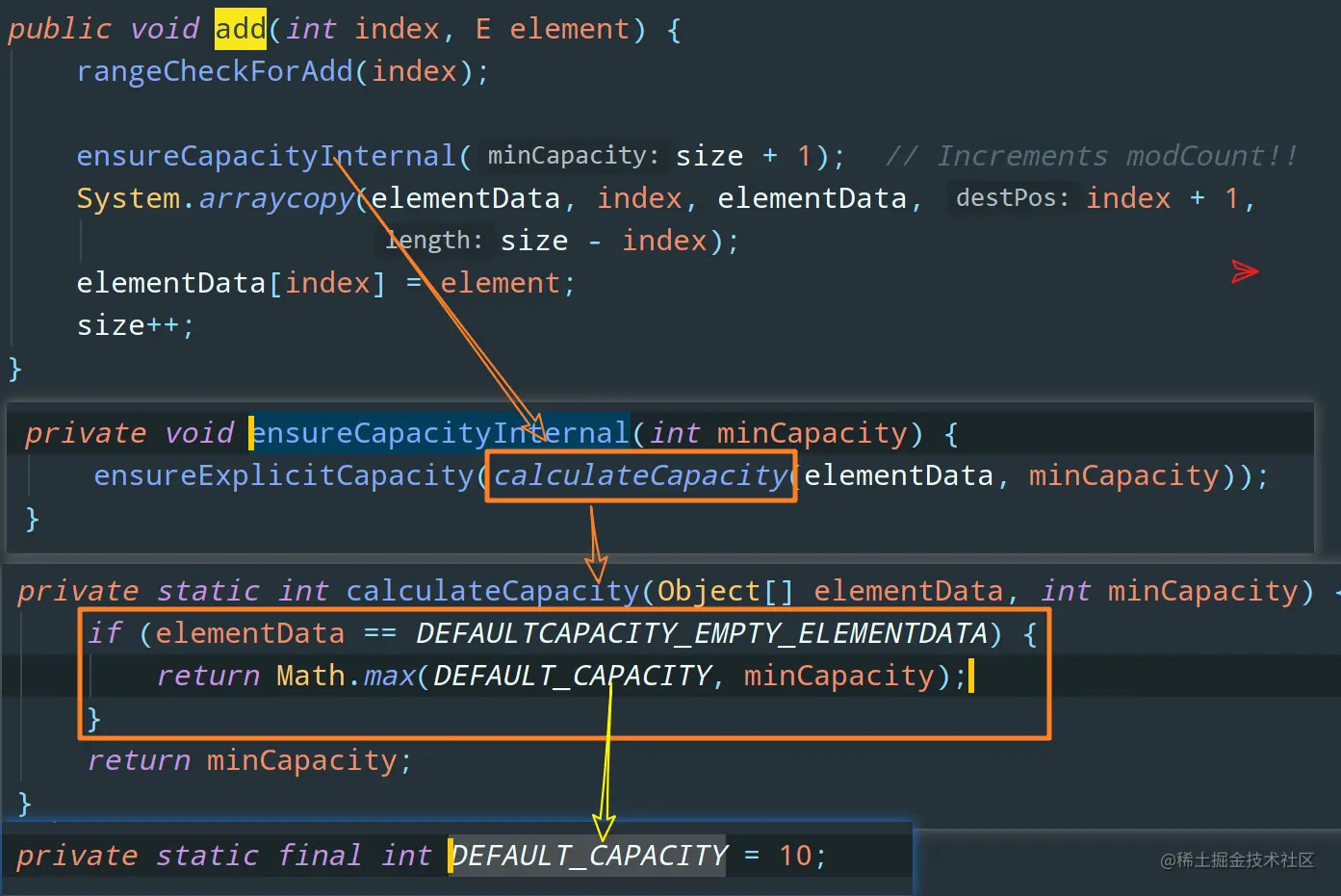This screenshot has width=1341, height=896.
Task: Click the "public" keyword of the add method
Action: (x=60, y=29)
